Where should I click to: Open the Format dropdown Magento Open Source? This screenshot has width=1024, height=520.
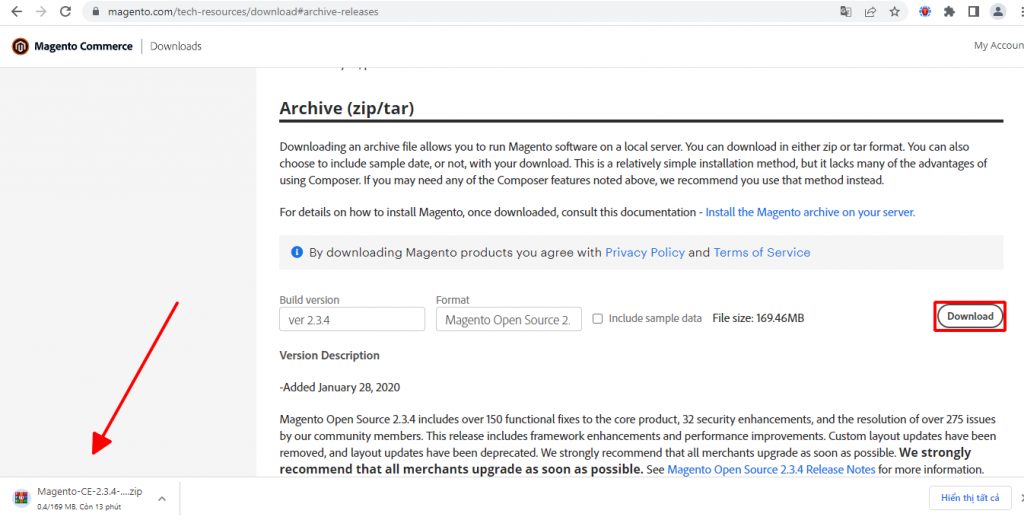tap(509, 319)
